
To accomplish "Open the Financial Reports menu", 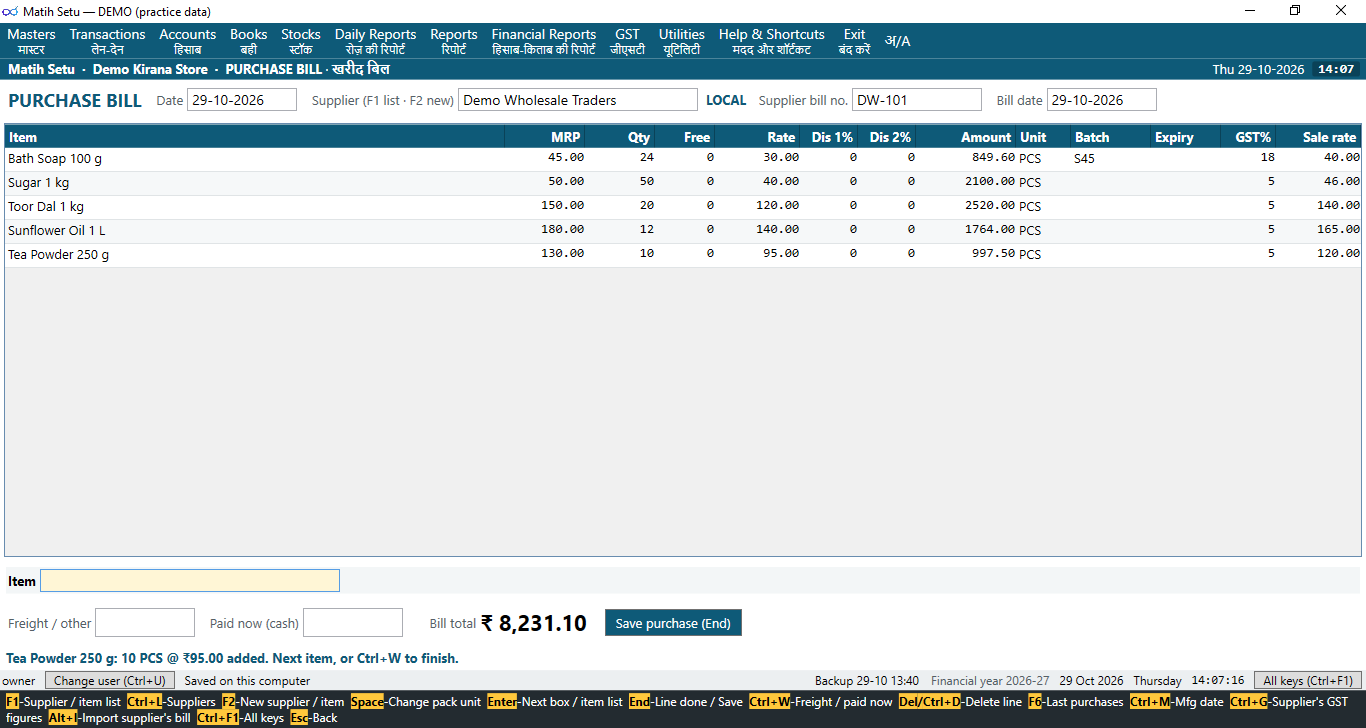I will (544, 41).
